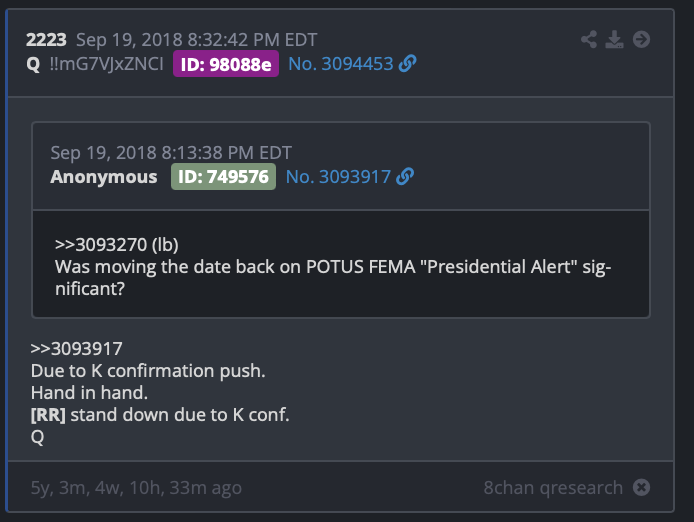Image resolution: width=694 pixels, height=522 pixels.
Task: Open post link No. 3094453
Action: (341, 64)
